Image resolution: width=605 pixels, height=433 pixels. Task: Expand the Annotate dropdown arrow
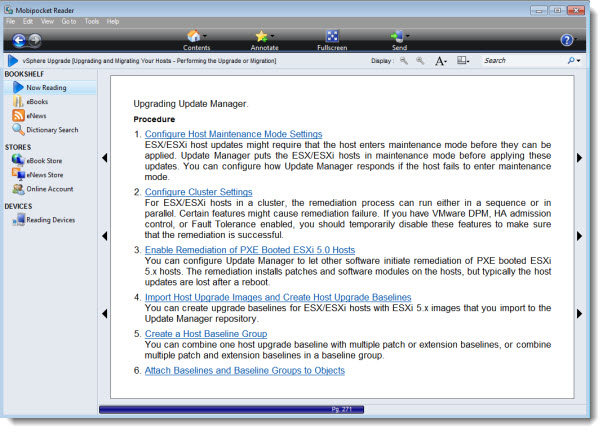click(272, 36)
